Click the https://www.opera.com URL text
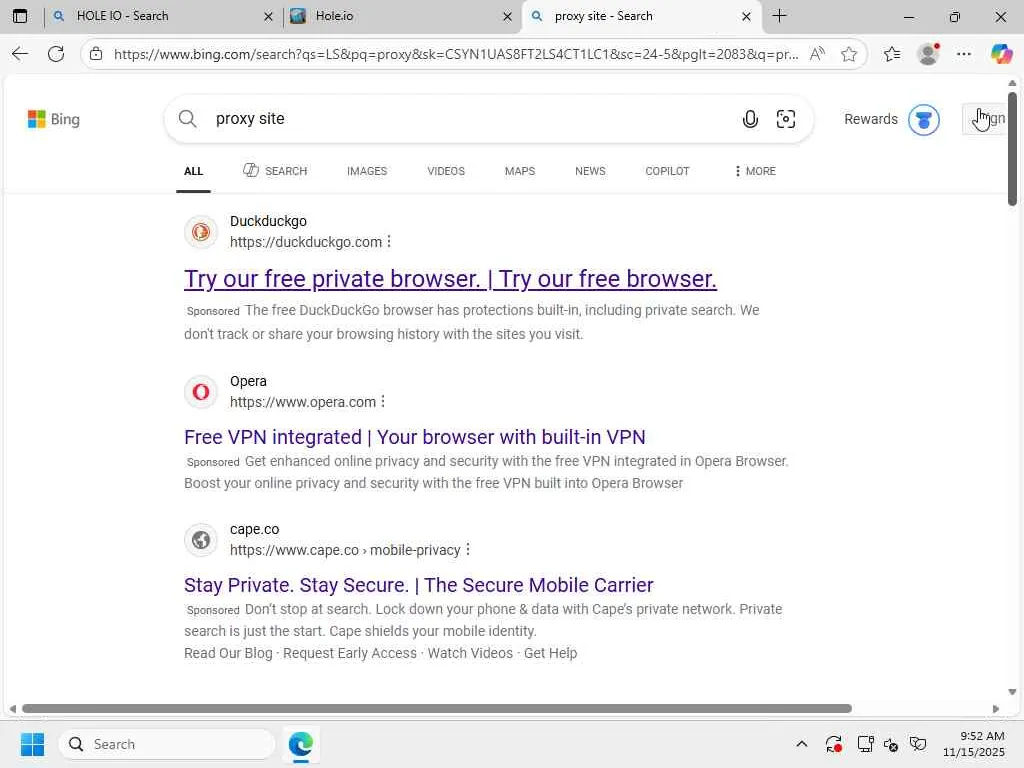Image resolution: width=1024 pixels, height=768 pixels. coord(303,402)
